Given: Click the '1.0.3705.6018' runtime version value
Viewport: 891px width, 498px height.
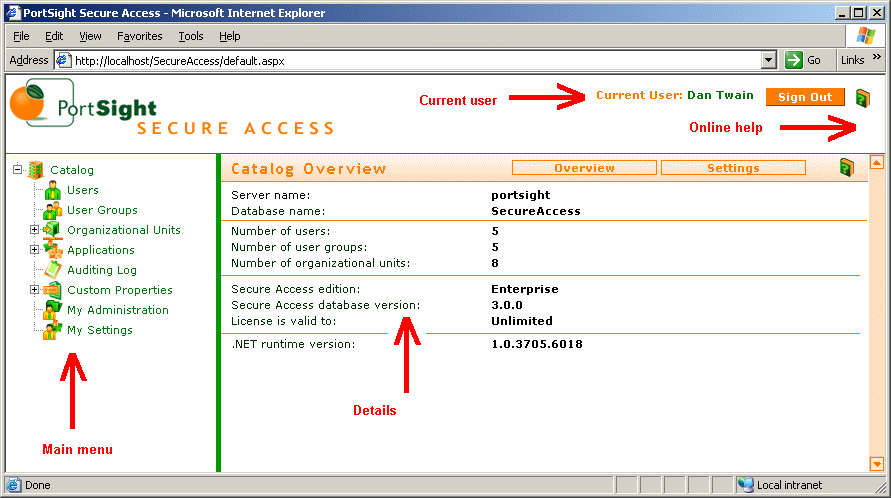Looking at the screenshot, I should click(x=537, y=344).
